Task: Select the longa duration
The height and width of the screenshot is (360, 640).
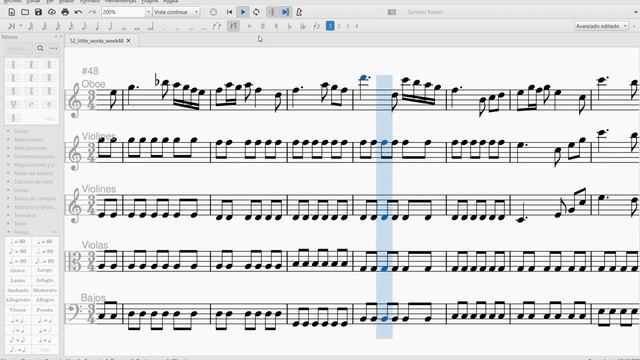Action: [151, 27]
